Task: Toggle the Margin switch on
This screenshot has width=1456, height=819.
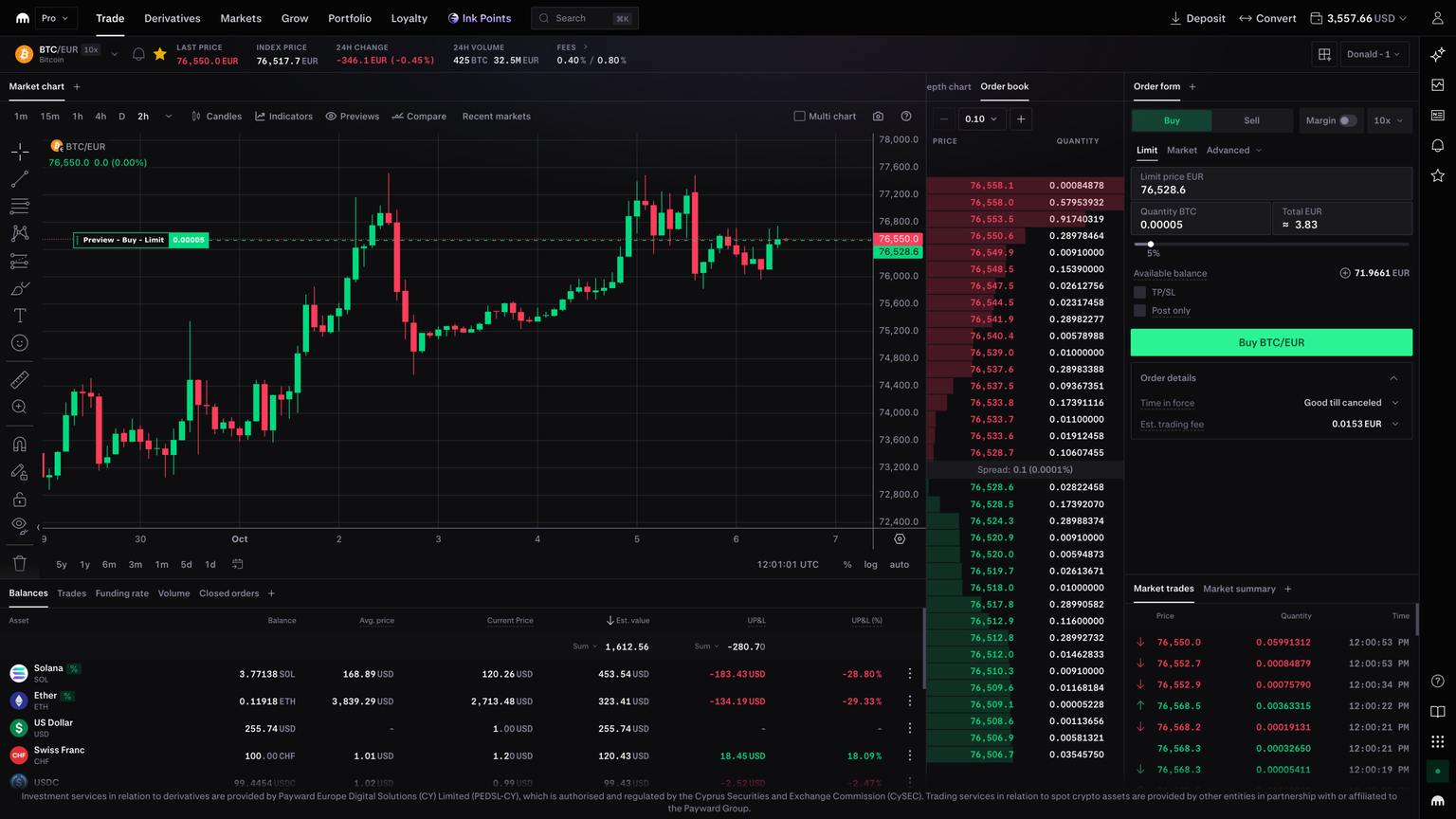Action: tap(1347, 120)
